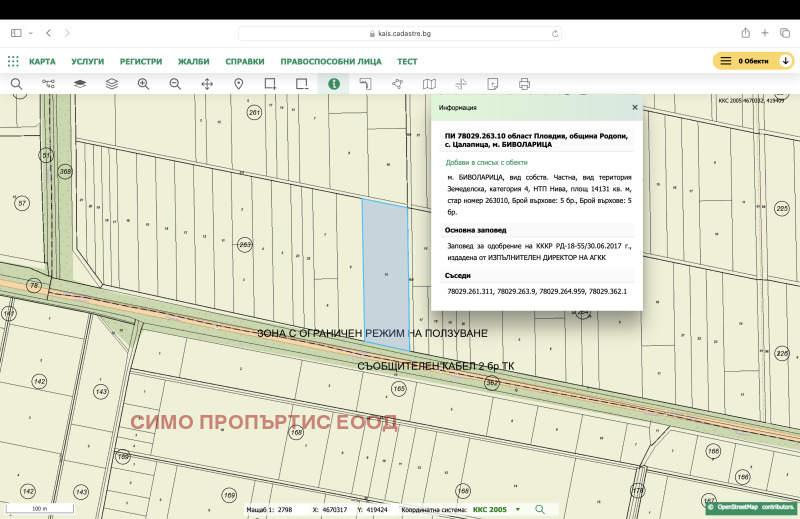Open the СПРАВКИ menu
The width and height of the screenshot is (800, 519).
click(245, 61)
